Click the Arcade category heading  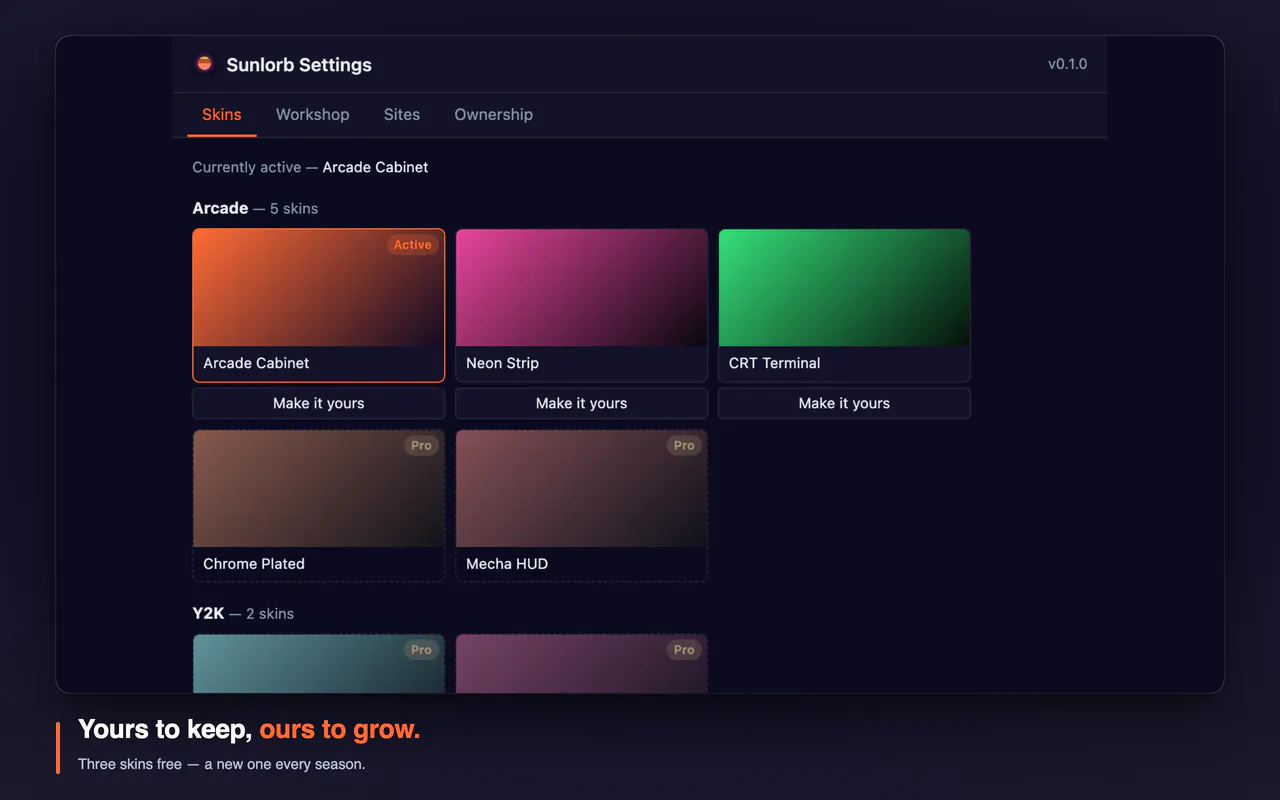[220, 208]
